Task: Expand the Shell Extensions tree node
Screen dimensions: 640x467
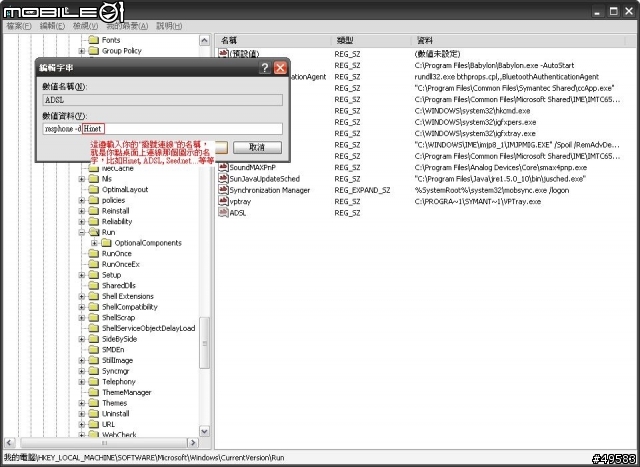Action: click(x=82, y=296)
